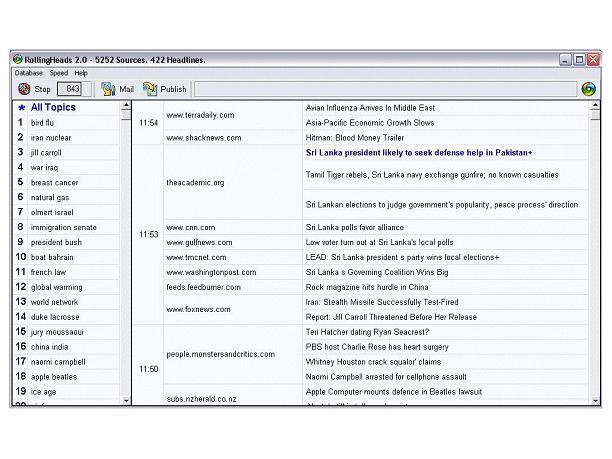Image resolution: width=612 pixels, height=459 pixels.
Task: Click the Stop icon in the toolbar
Action: tap(24, 89)
